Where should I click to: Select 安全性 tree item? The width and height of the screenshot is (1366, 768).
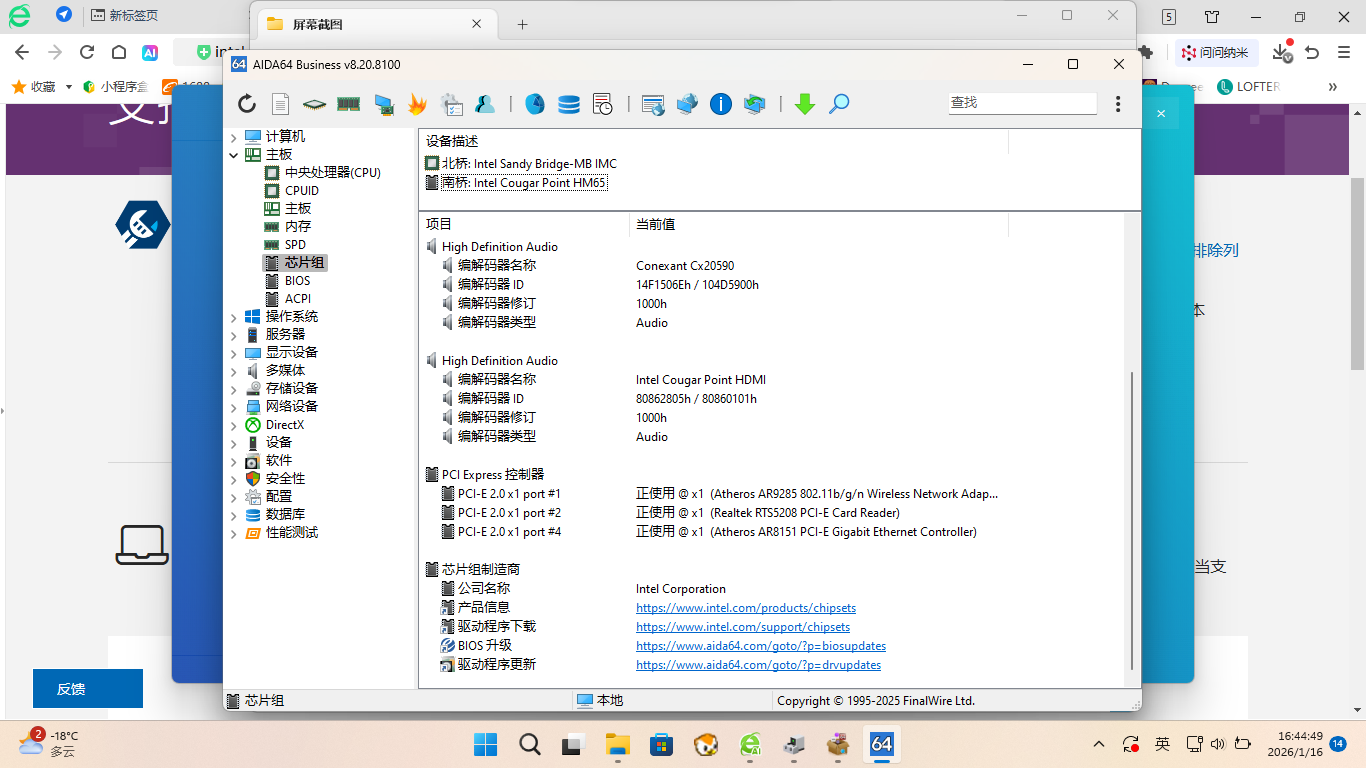tap(285, 478)
